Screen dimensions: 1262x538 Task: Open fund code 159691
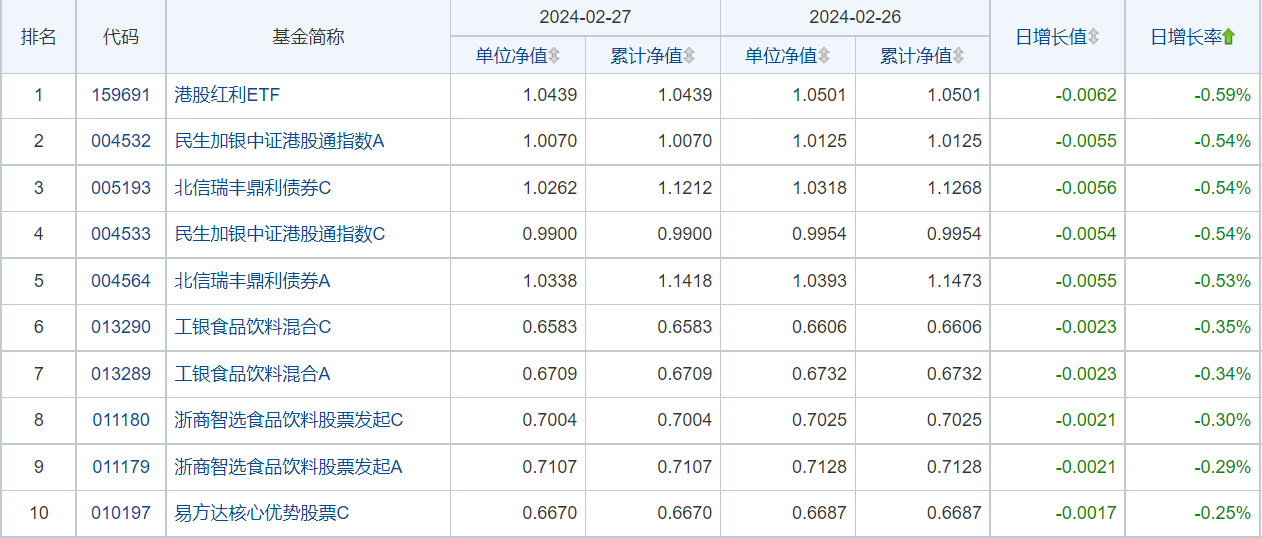pos(121,96)
